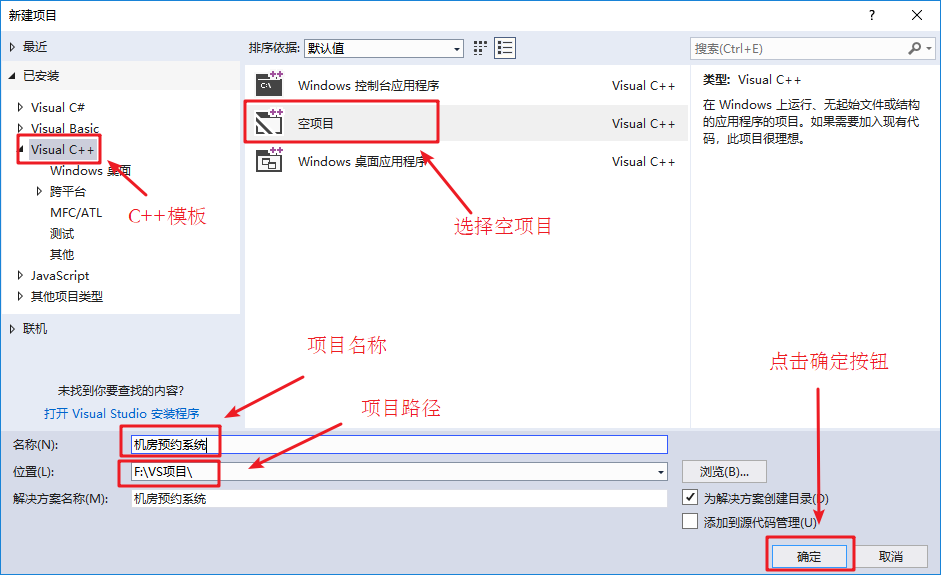
Task: Toggle 为解决方案创建目录 checkbox
Action: [689, 497]
